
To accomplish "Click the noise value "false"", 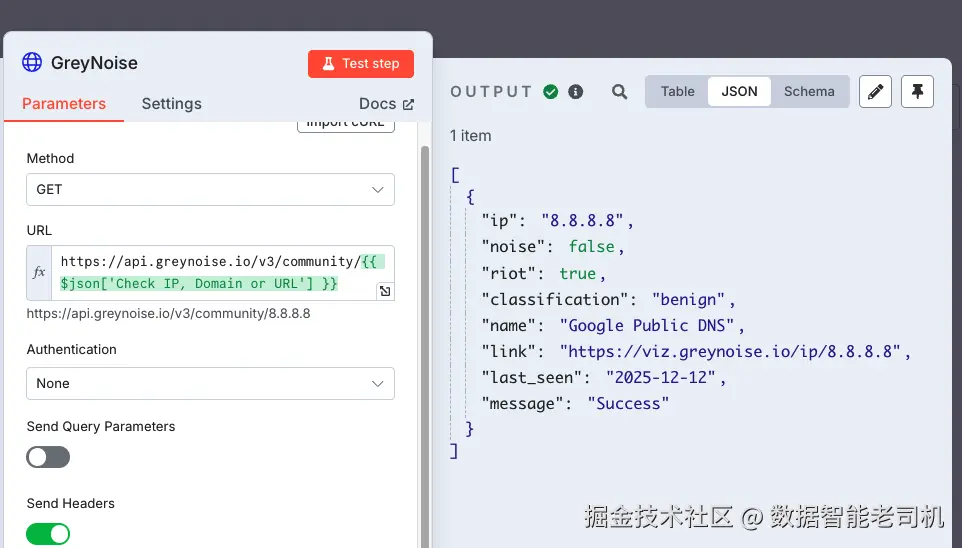I will click(x=591, y=247).
